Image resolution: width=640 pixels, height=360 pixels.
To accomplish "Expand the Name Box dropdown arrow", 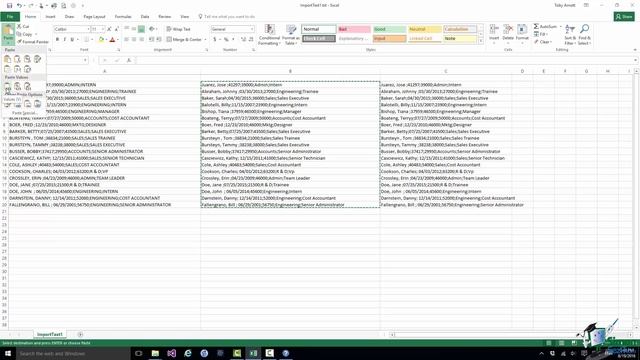I will pyautogui.click(x=85, y=60).
